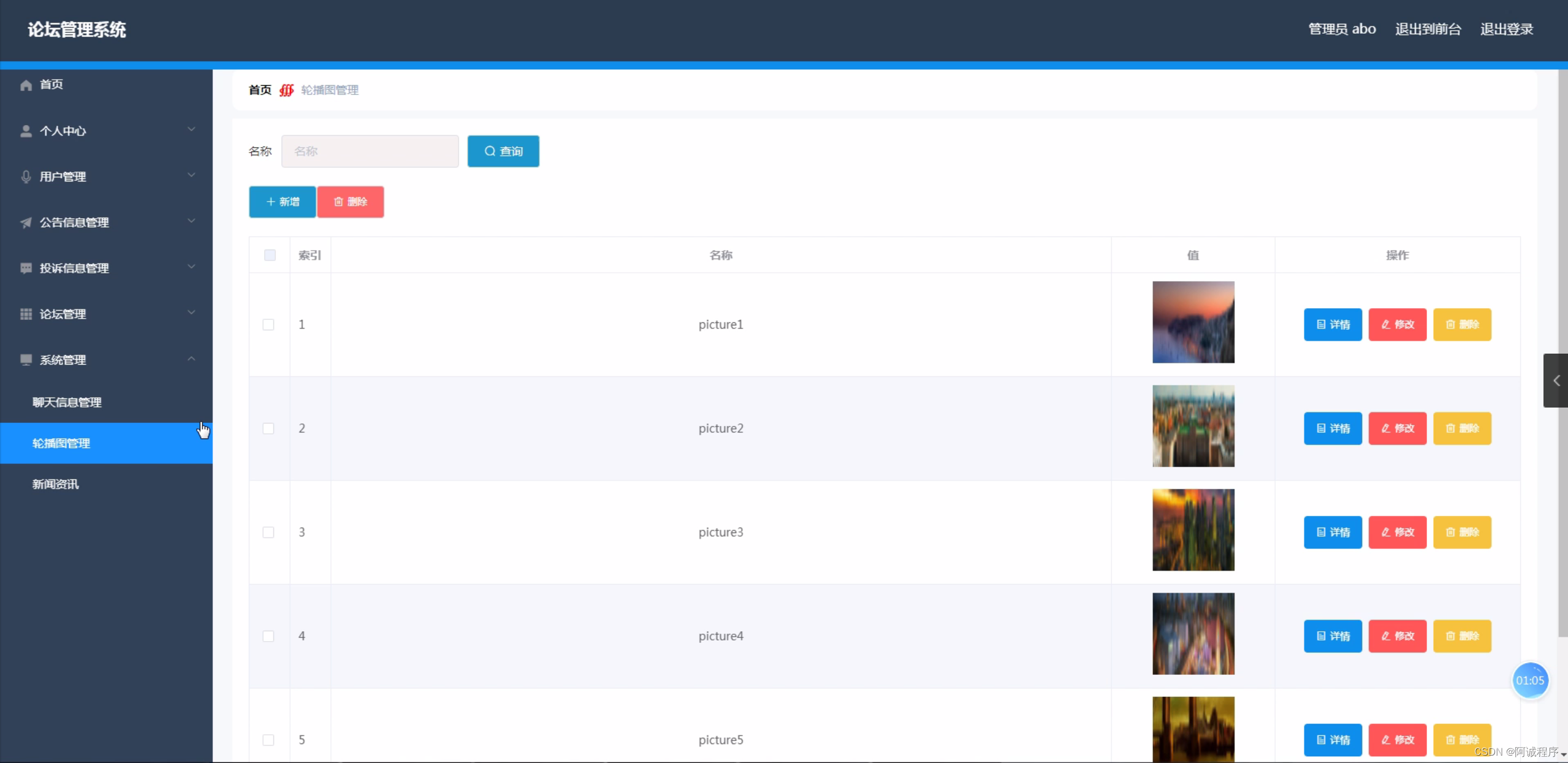Click the monitor icon for 系统管理
Screen dimensions: 1568x763
point(26,360)
